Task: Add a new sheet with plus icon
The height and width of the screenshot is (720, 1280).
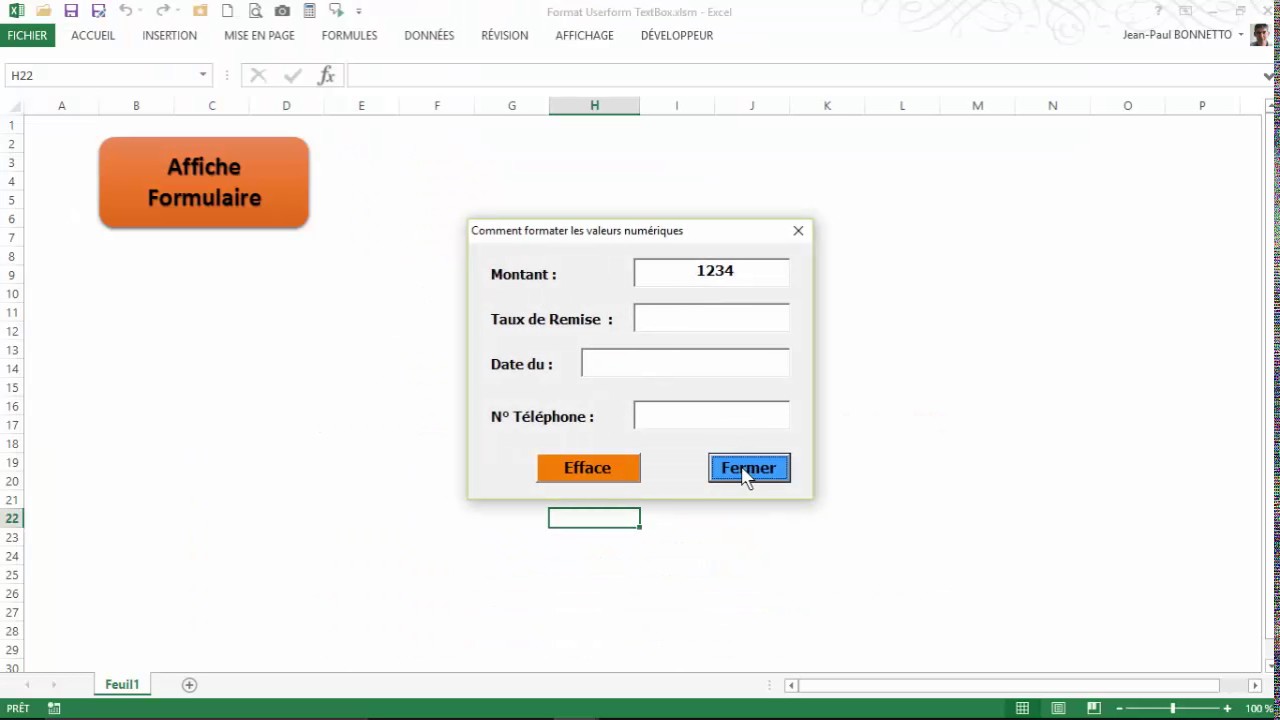Action: point(189,685)
